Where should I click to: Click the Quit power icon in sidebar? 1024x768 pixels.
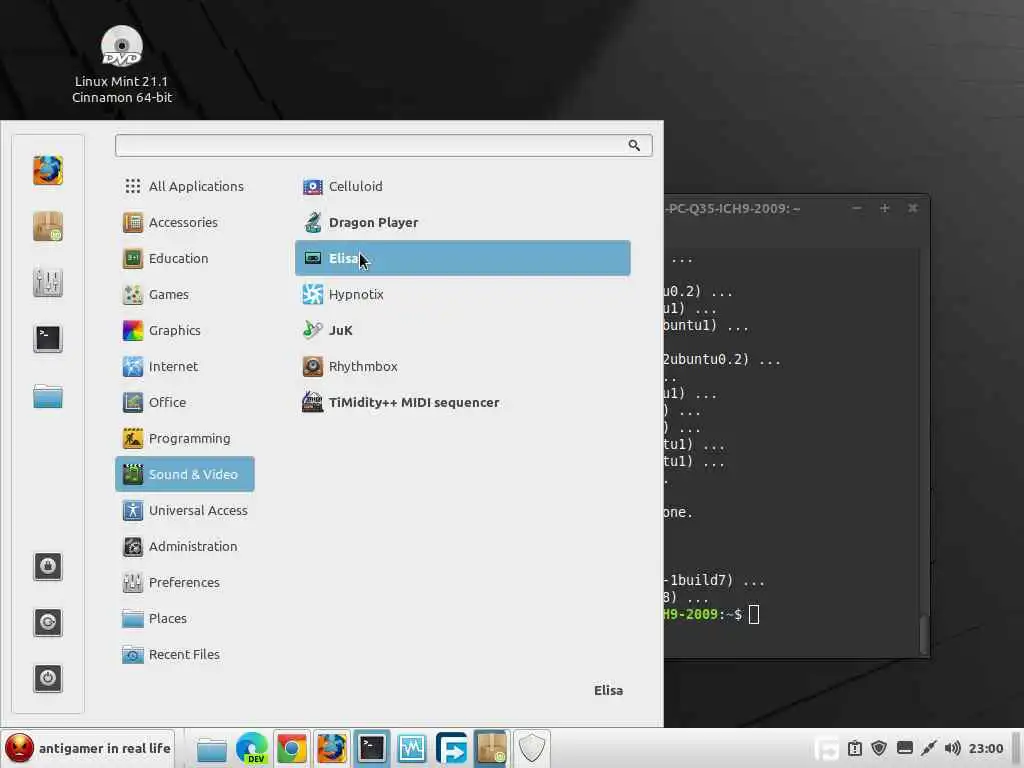[48, 678]
